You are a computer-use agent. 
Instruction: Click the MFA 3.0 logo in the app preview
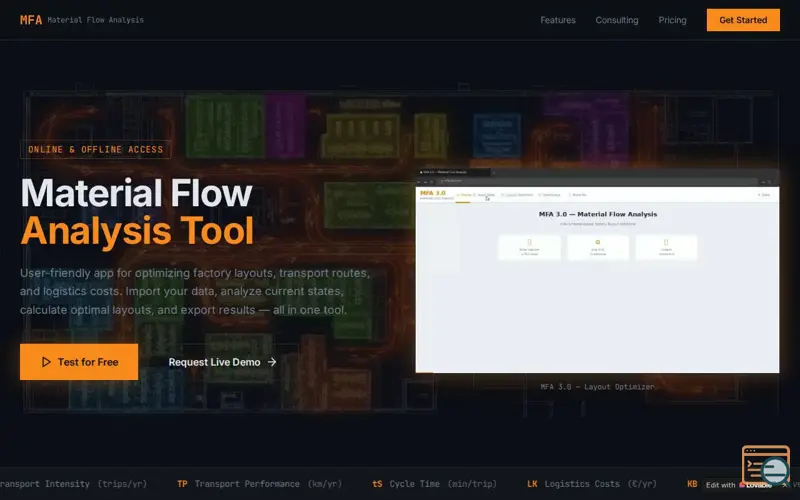[x=433, y=193]
